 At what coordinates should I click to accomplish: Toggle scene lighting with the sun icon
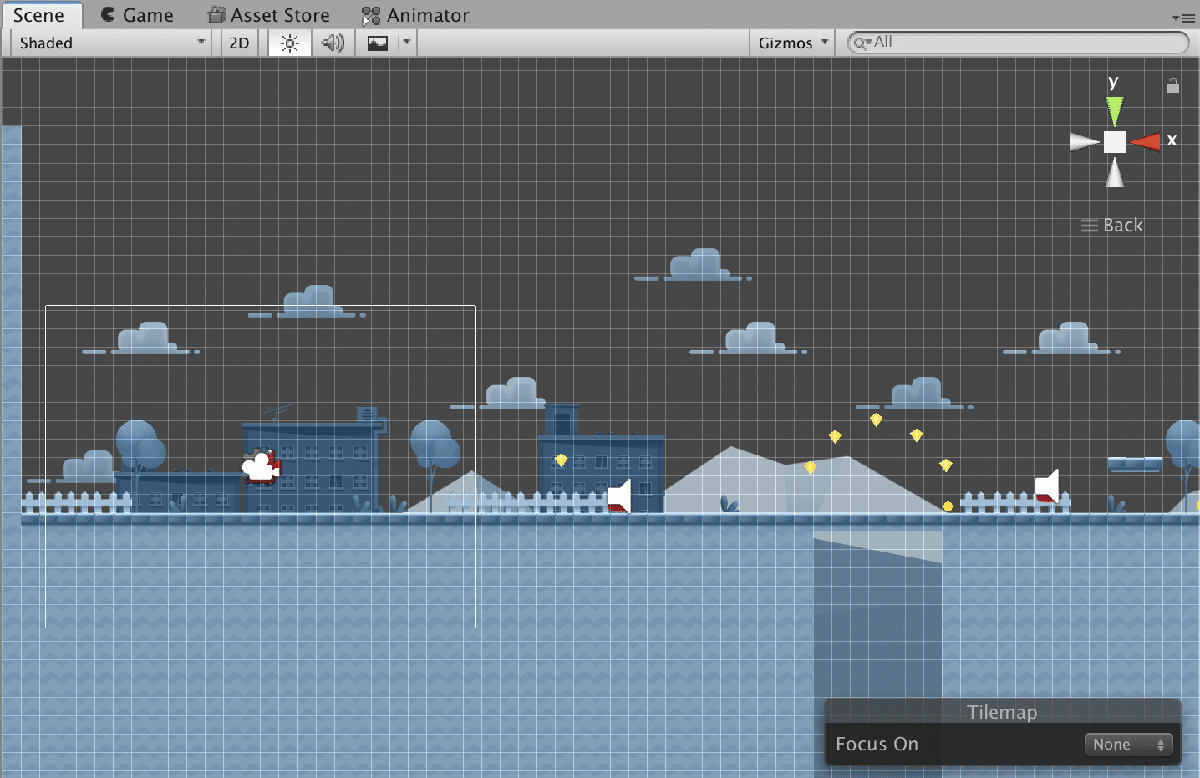pos(288,42)
